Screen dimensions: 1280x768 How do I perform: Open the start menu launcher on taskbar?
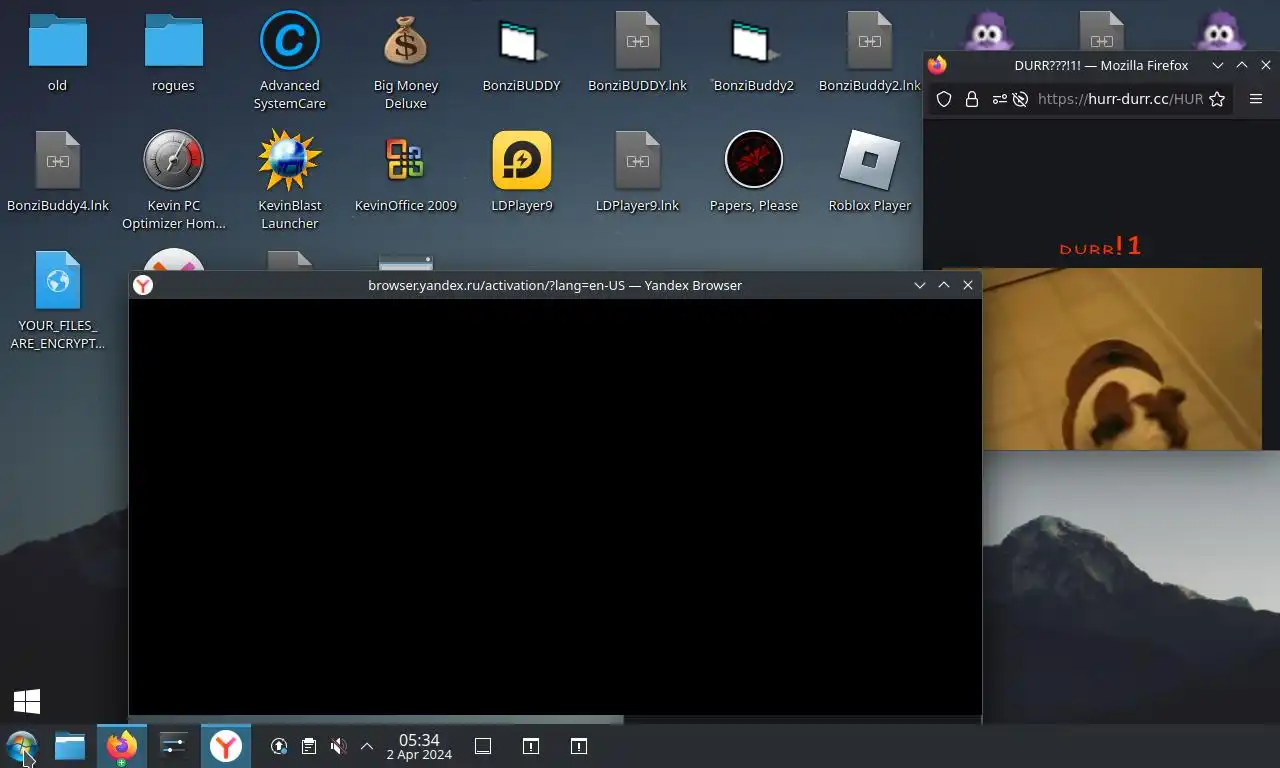(x=21, y=746)
